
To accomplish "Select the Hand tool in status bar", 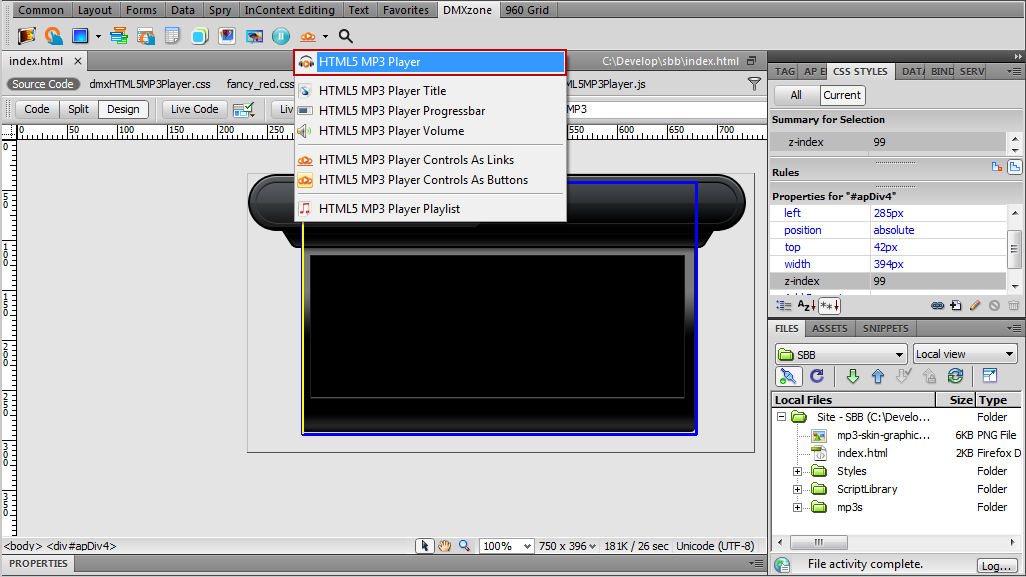I will (x=444, y=546).
